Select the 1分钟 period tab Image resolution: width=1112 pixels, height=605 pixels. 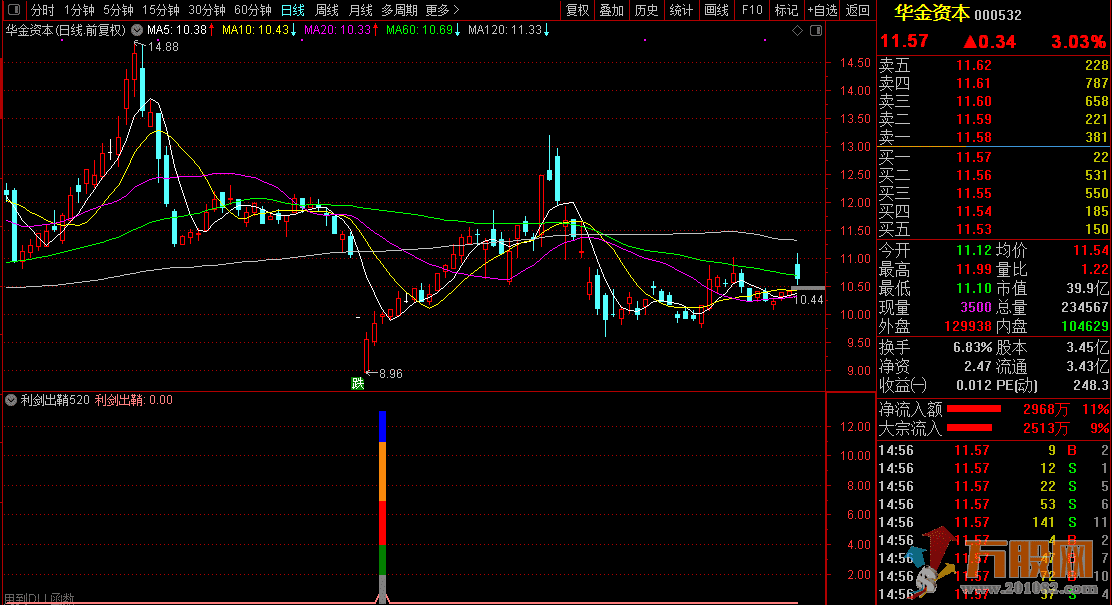79,10
